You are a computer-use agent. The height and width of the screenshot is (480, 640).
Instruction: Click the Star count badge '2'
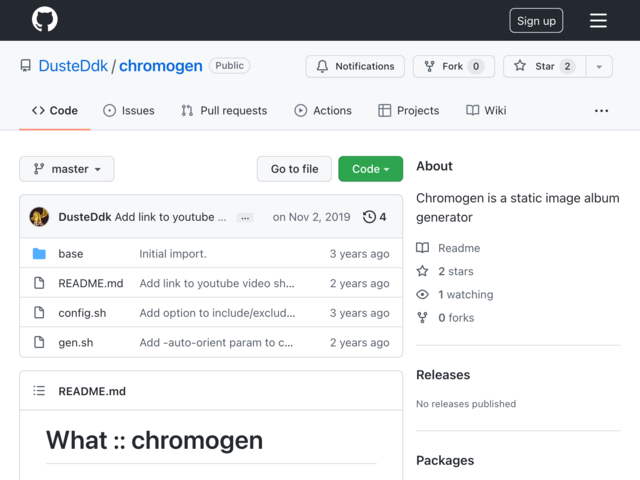[567, 66]
